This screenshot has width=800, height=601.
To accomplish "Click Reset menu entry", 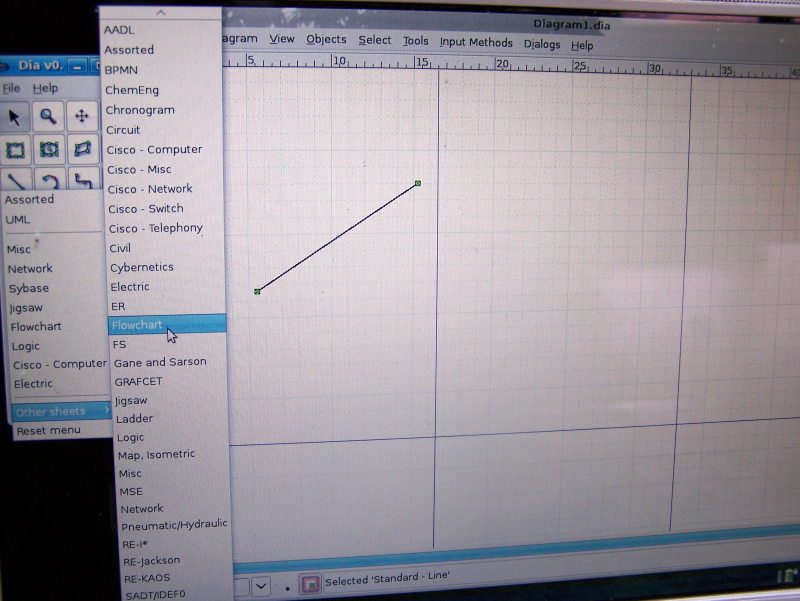I will [x=49, y=431].
